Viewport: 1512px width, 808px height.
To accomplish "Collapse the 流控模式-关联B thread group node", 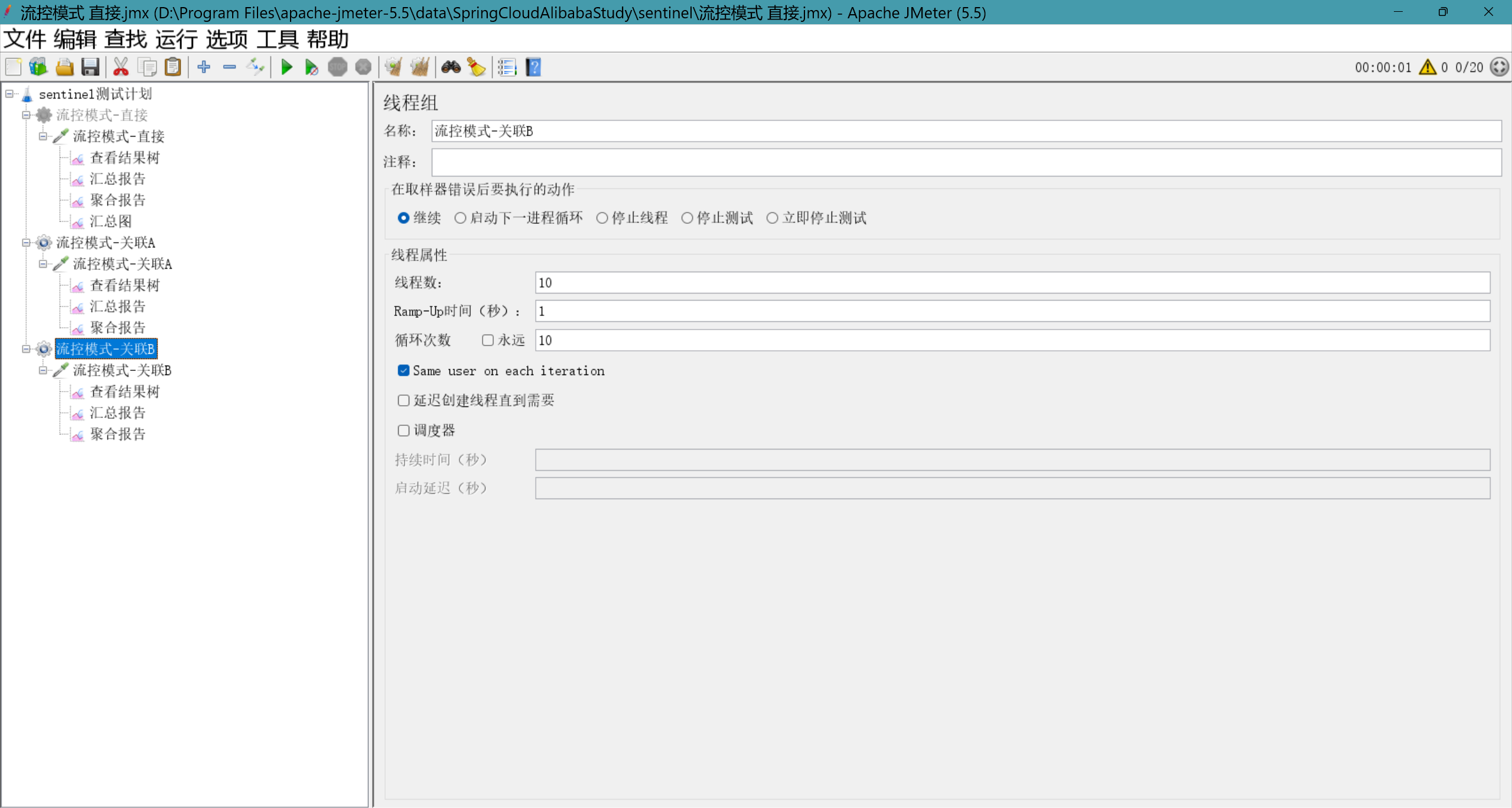I will pyautogui.click(x=26, y=349).
